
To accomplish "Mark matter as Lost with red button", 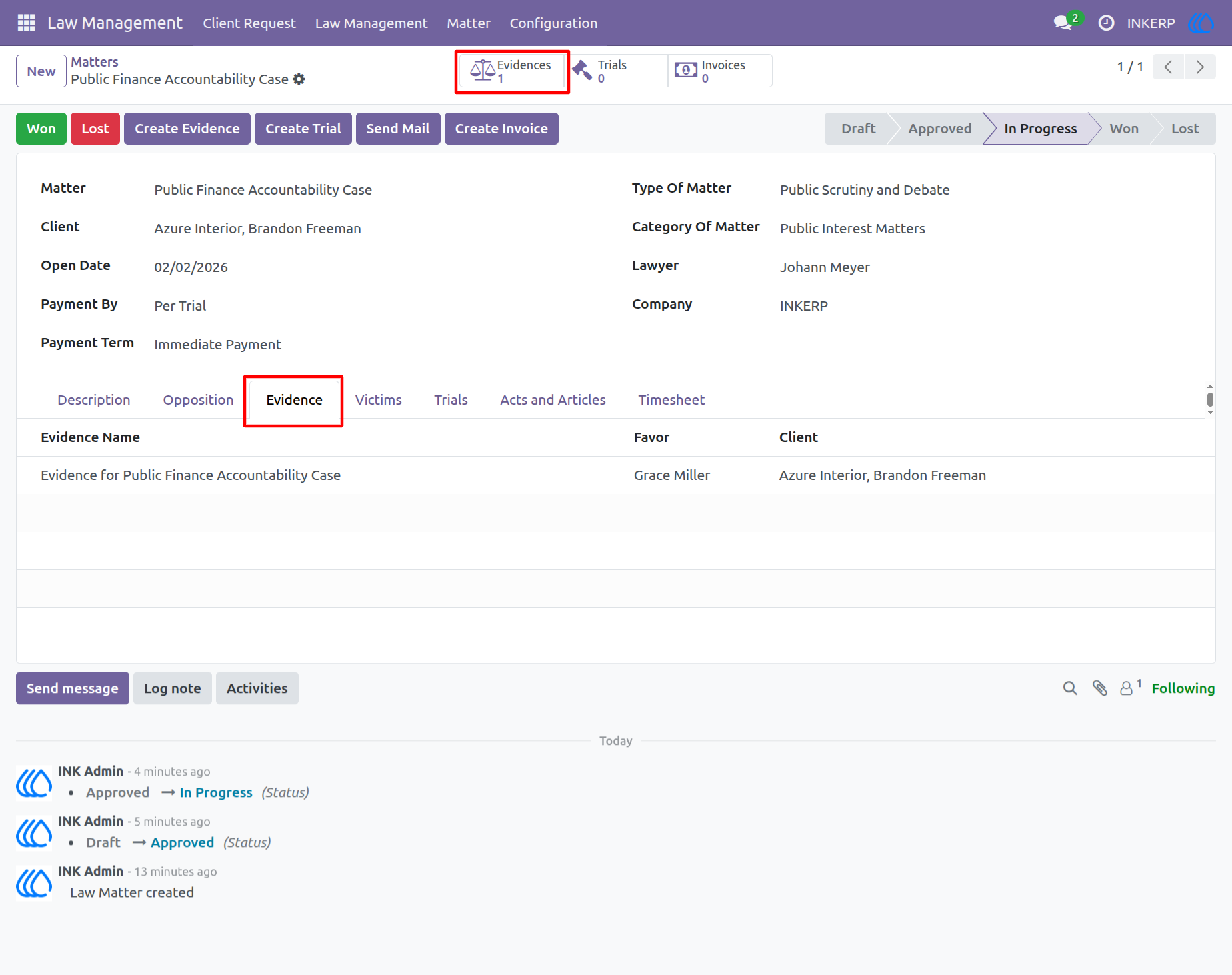I will [95, 129].
